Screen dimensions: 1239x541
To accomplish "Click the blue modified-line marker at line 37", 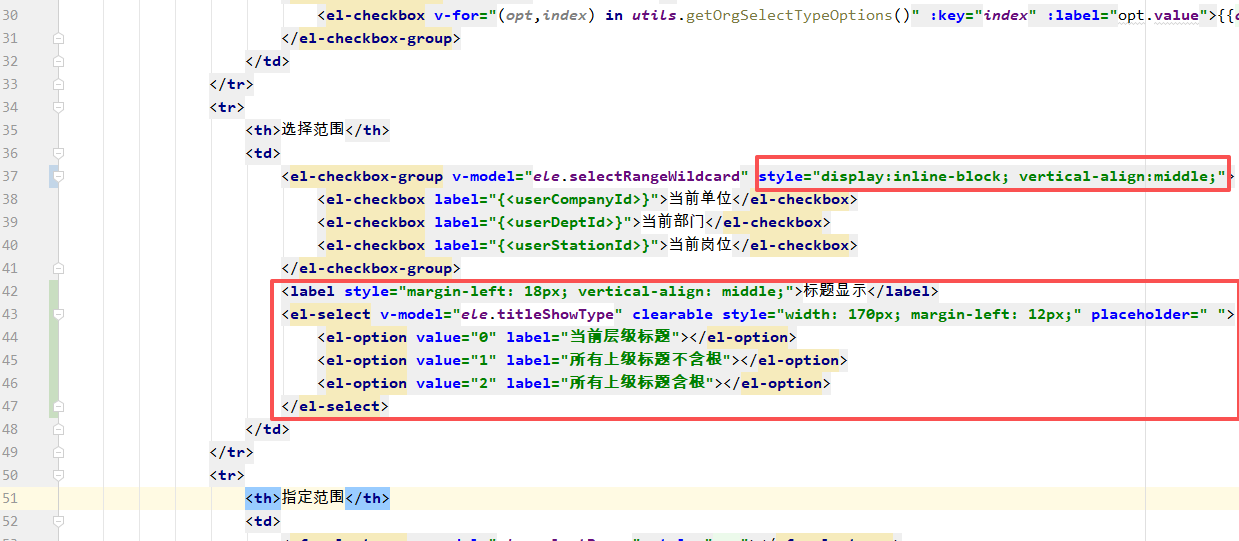I will pos(53,177).
